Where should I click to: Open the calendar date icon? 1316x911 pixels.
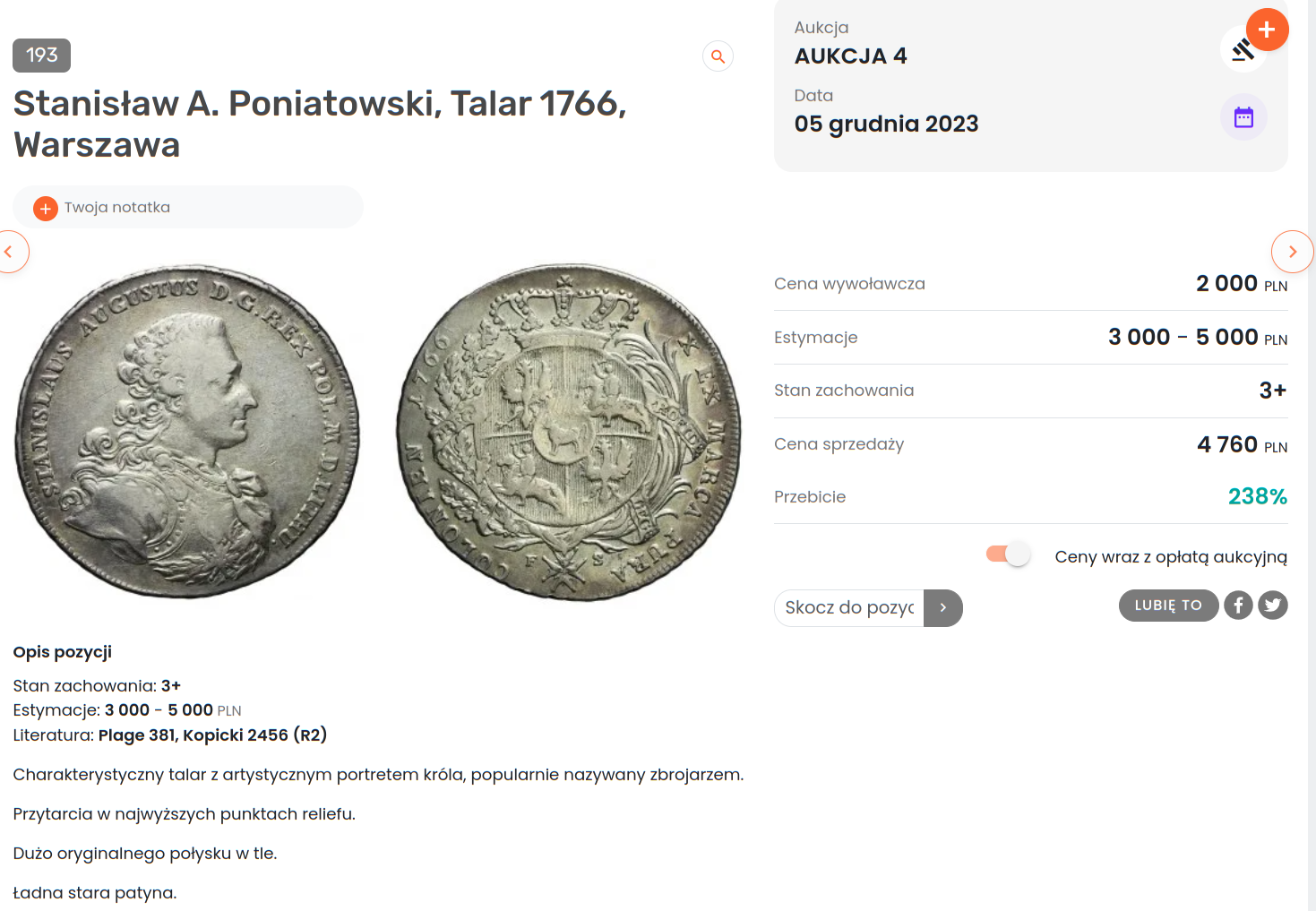click(1243, 117)
